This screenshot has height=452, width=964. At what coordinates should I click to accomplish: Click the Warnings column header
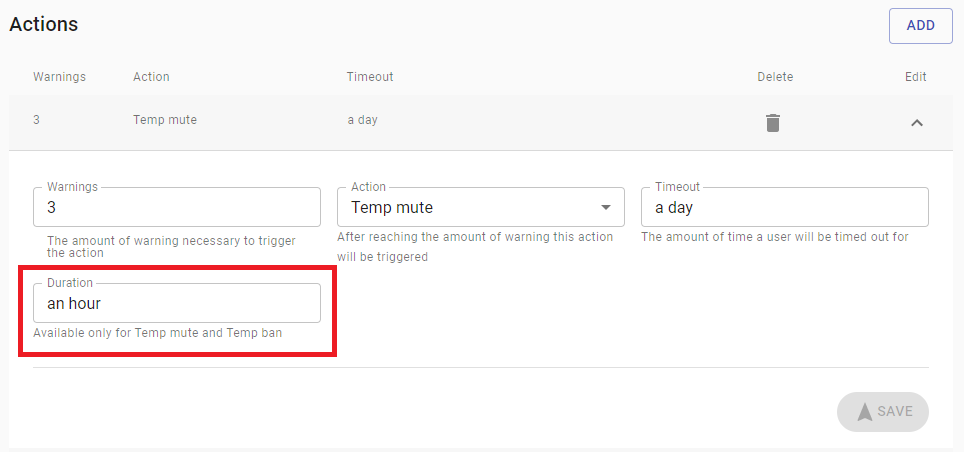click(x=60, y=77)
